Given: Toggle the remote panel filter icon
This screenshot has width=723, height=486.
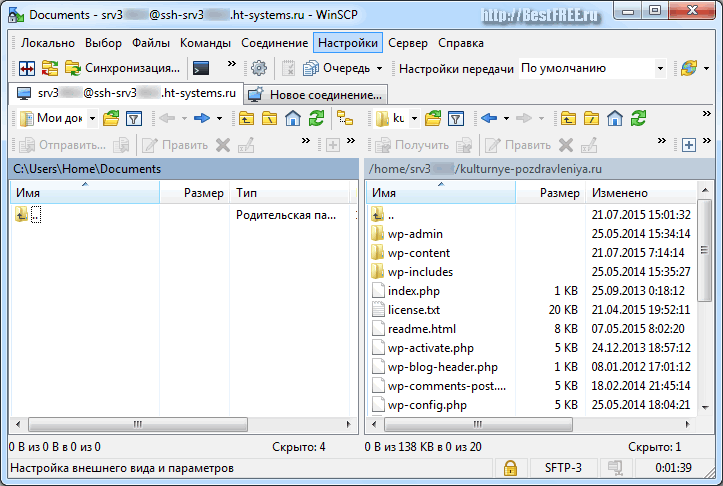Looking at the screenshot, I should pyautogui.click(x=456, y=119).
